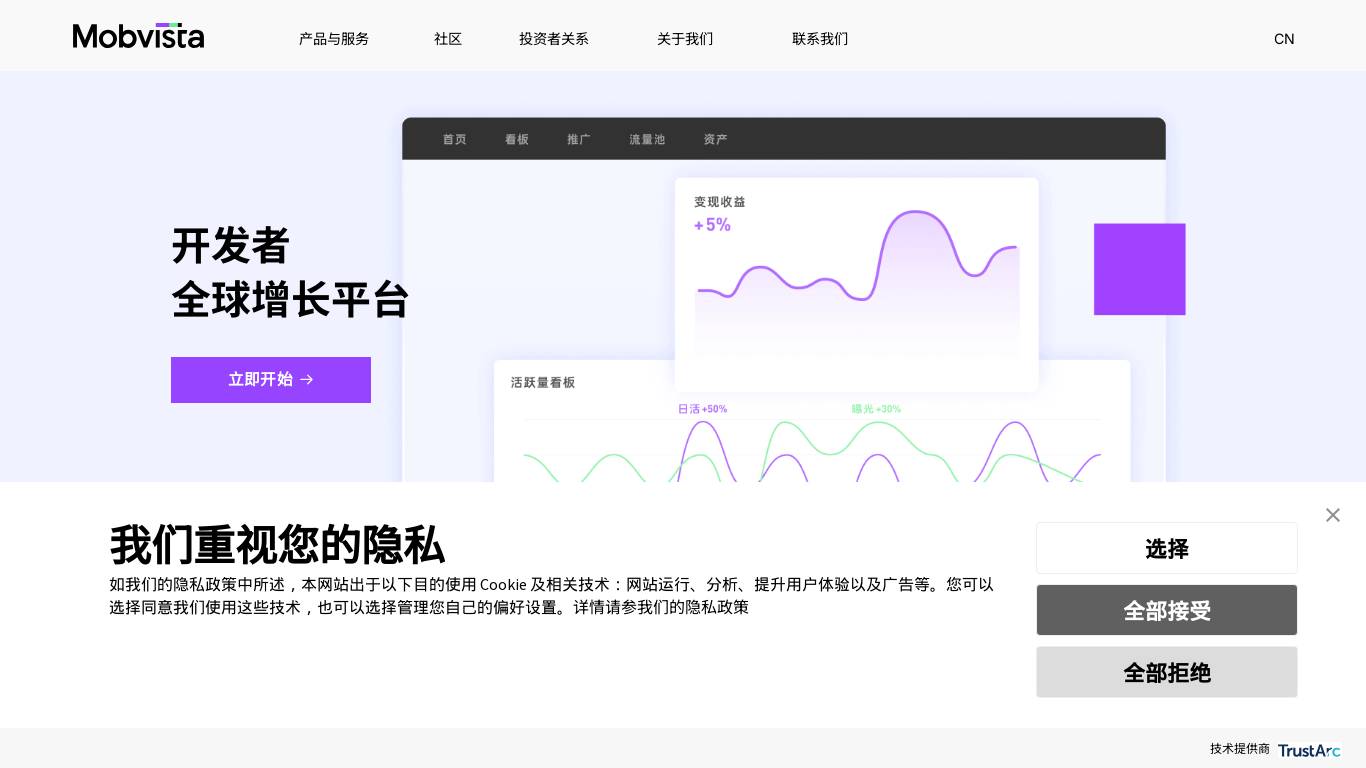Reject all cookies with 全部拒绝

(x=1167, y=672)
